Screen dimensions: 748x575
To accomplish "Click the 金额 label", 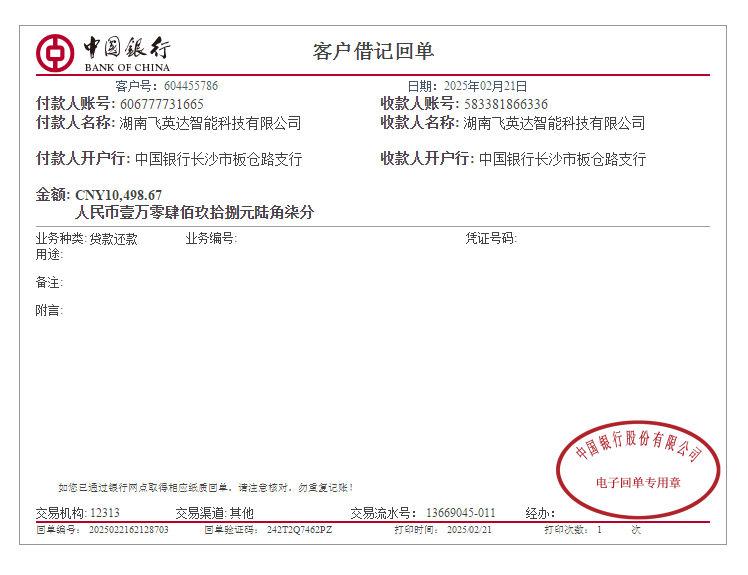I will 53,195.
